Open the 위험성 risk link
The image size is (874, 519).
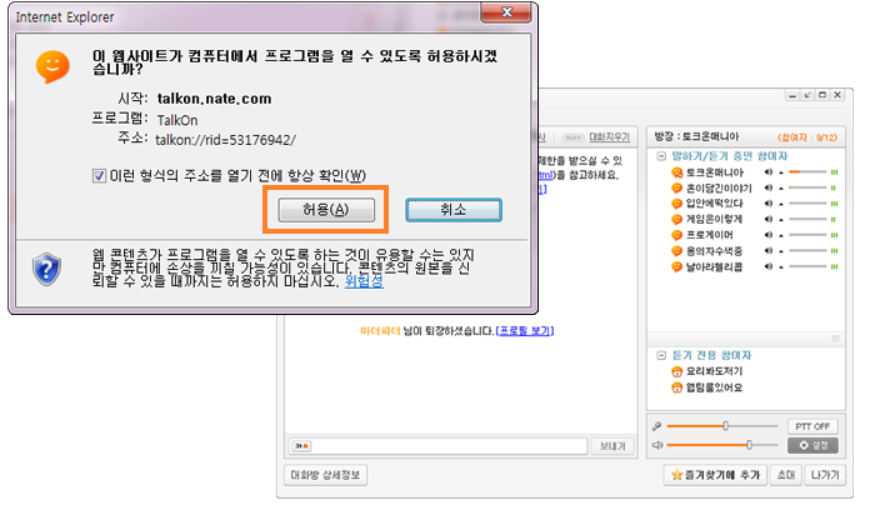tap(363, 281)
